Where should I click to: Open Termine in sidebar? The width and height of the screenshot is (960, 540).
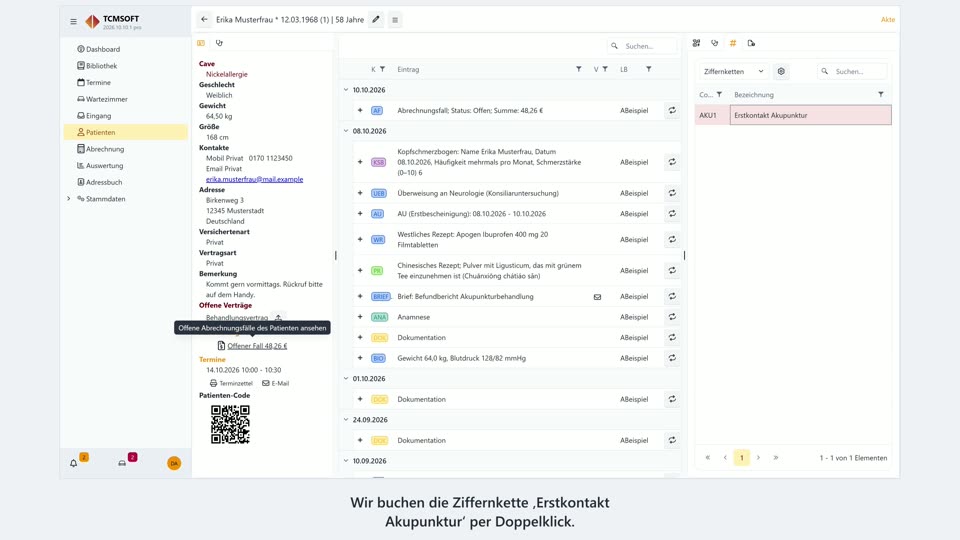(x=126, y=82)
